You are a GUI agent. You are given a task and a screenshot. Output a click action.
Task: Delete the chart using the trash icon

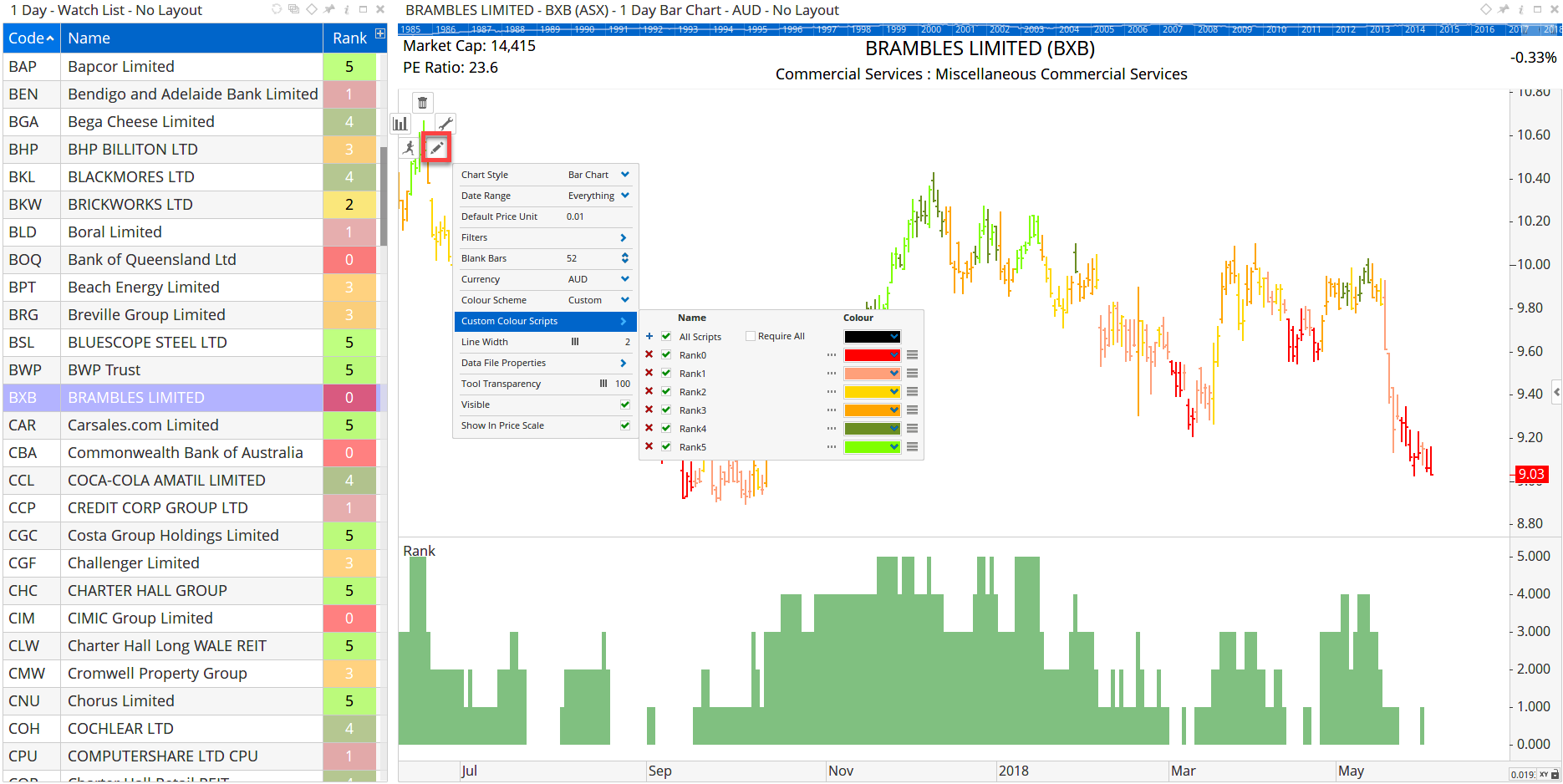422,102
